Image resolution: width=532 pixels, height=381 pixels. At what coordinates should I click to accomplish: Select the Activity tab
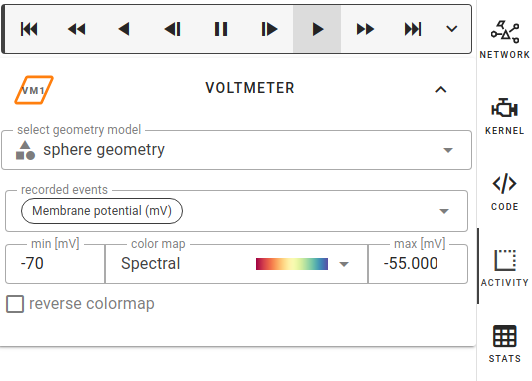pos(505,267)
